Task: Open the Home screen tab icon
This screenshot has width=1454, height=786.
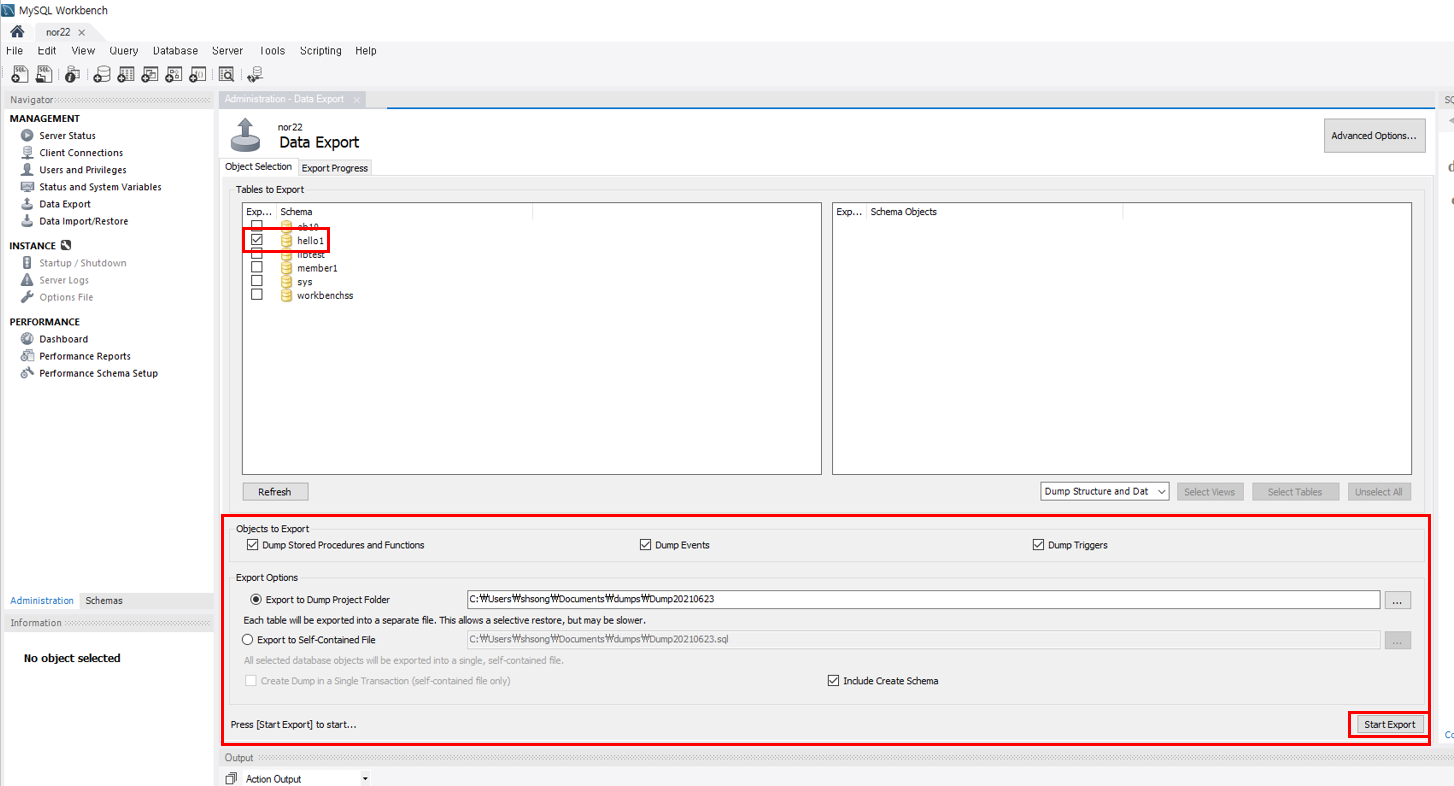Action: pyautogui.click(x=17, y=32)
